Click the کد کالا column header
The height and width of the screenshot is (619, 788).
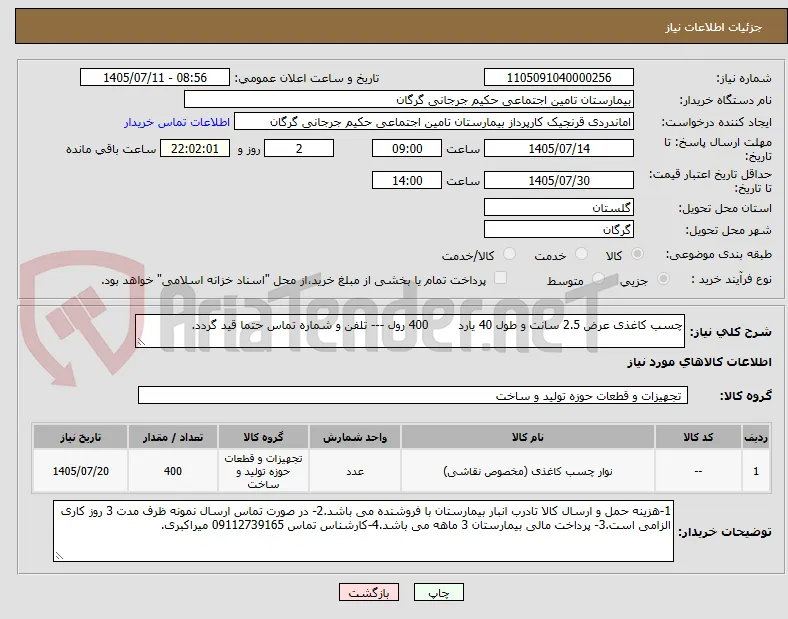click(x=698, y=437)
